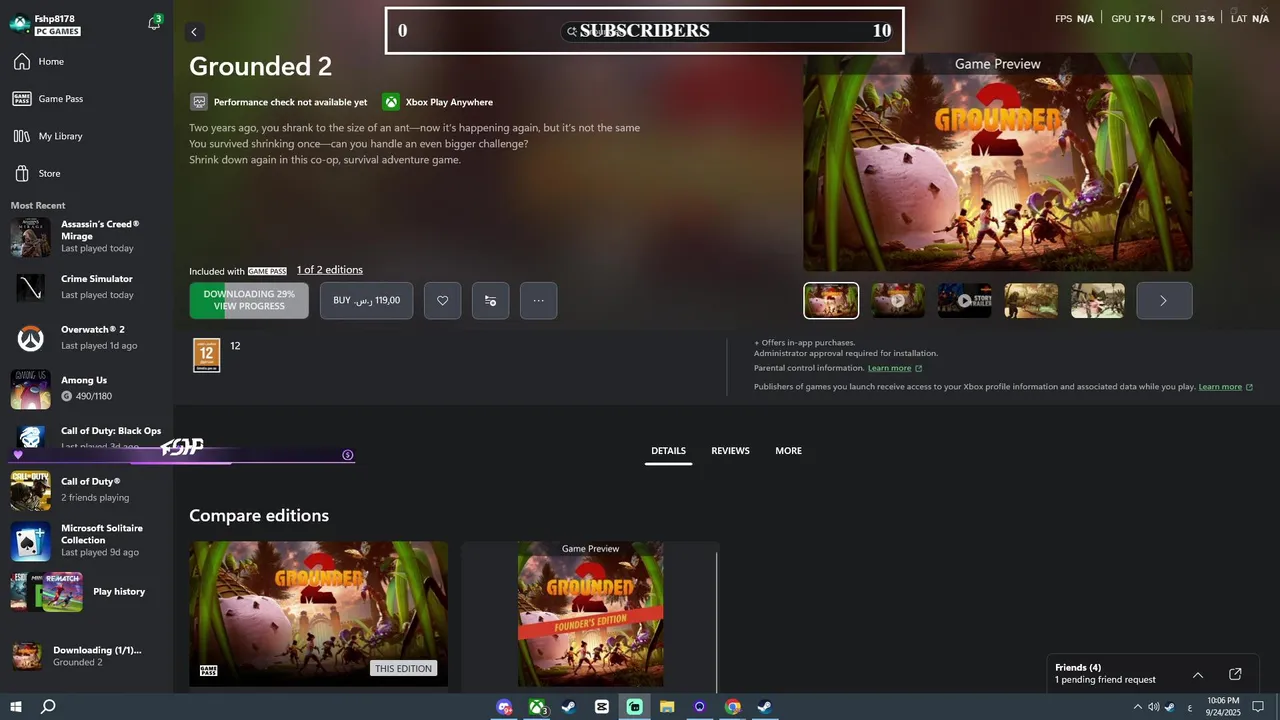Viewport: 1280px width, 720px height.
Task: View download progress on Downloading 29% button
Action: [x=249, y=300]
